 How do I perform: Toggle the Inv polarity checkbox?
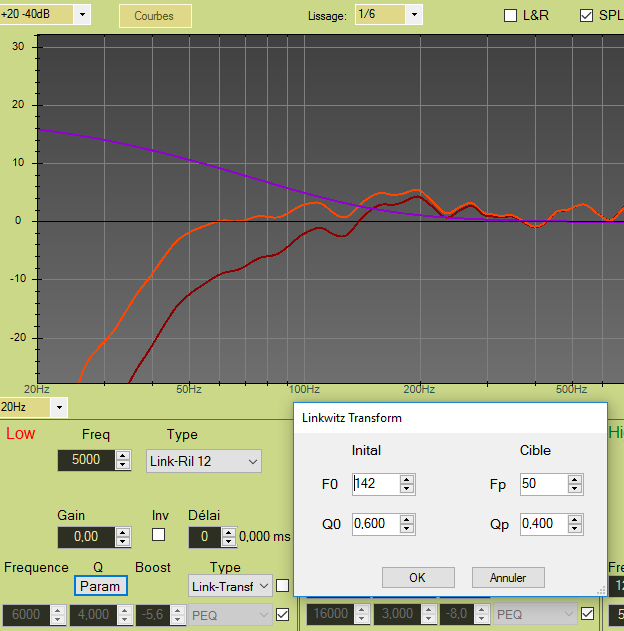pyautogui.click(x=158, y=535)
